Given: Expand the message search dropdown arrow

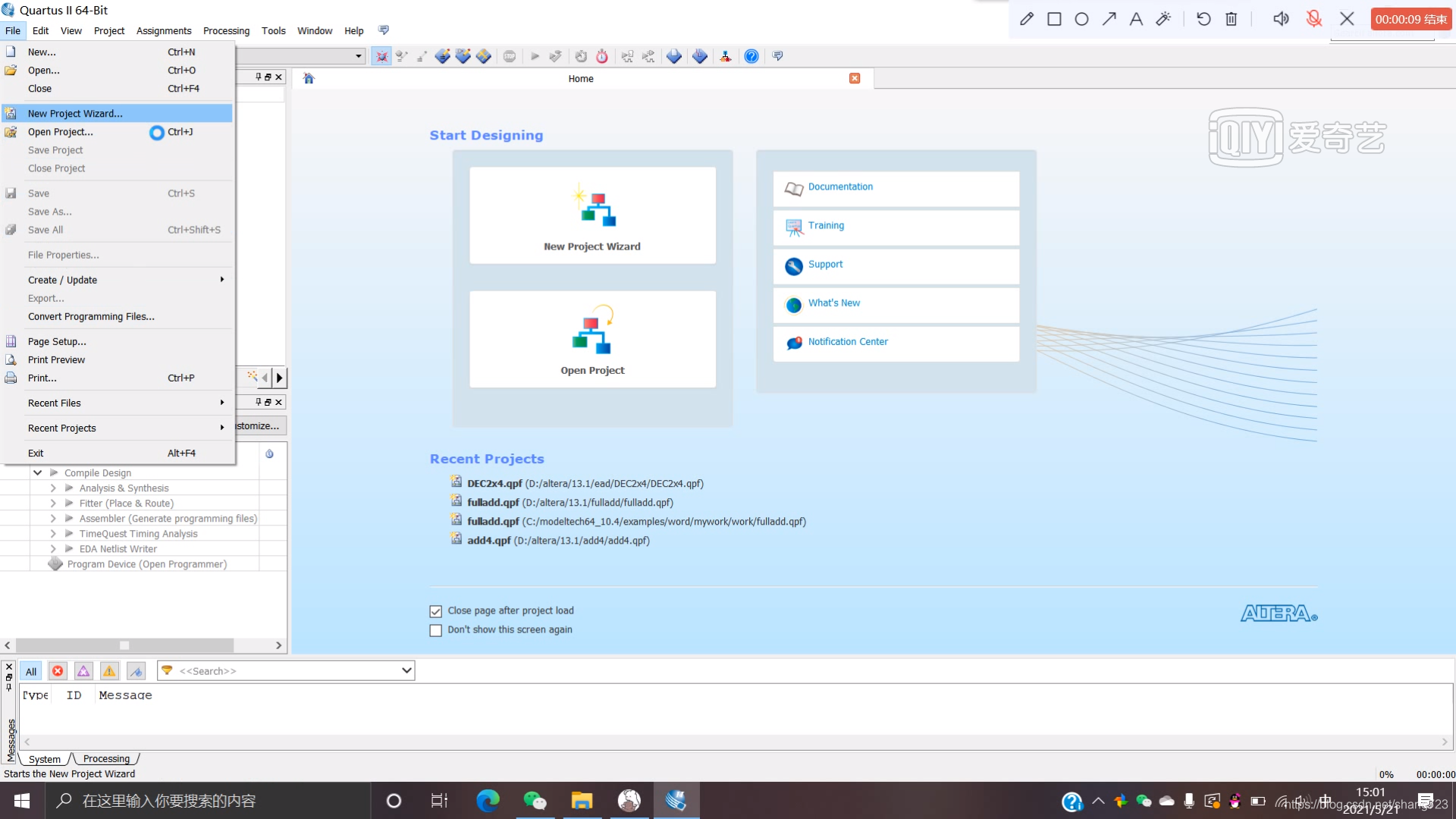Looking at the screenshot, I should click(406, 670).
